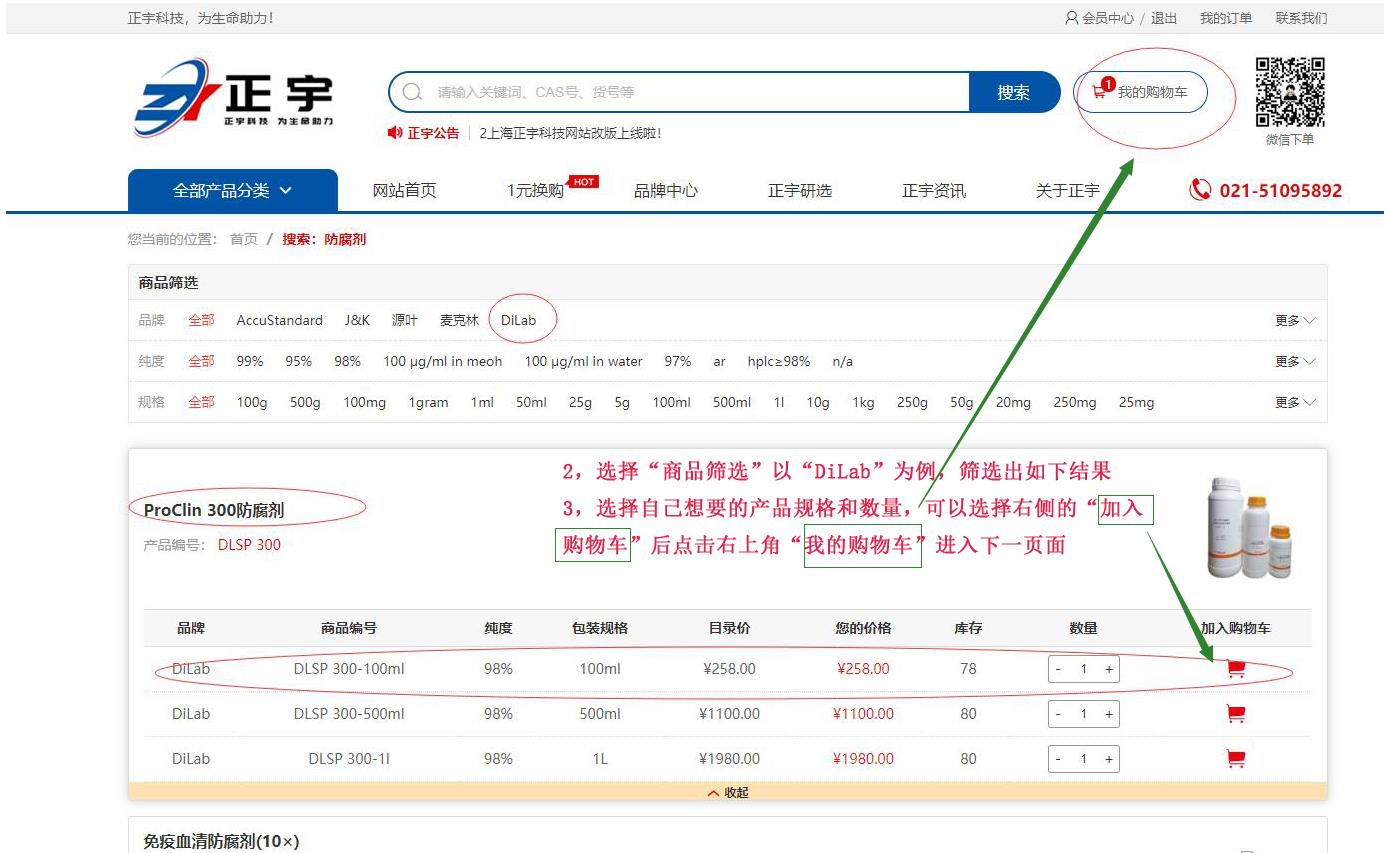
Task: Increase quantity for DLSP 300-1l
Action: [1109, 759]
